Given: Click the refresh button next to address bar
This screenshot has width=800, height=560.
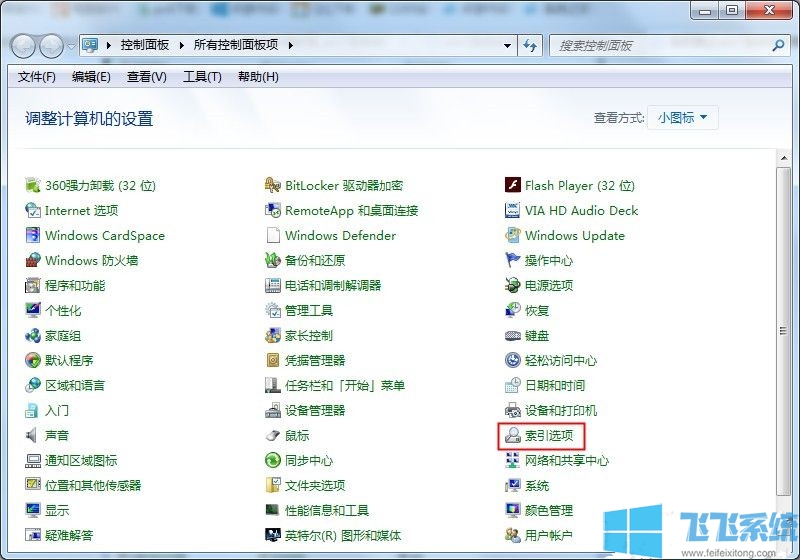Looking at the screenshot, I should [x=531, y=46].
